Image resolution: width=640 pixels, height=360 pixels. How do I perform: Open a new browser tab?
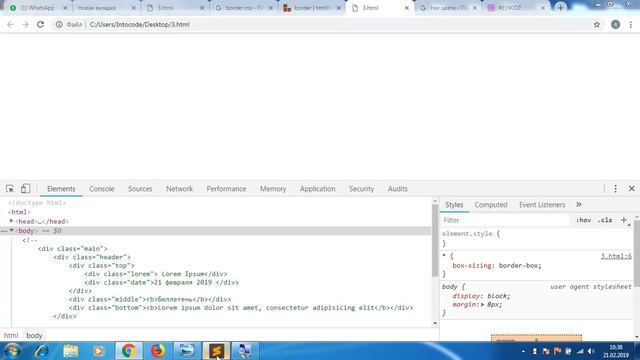[x=560, y=8]
